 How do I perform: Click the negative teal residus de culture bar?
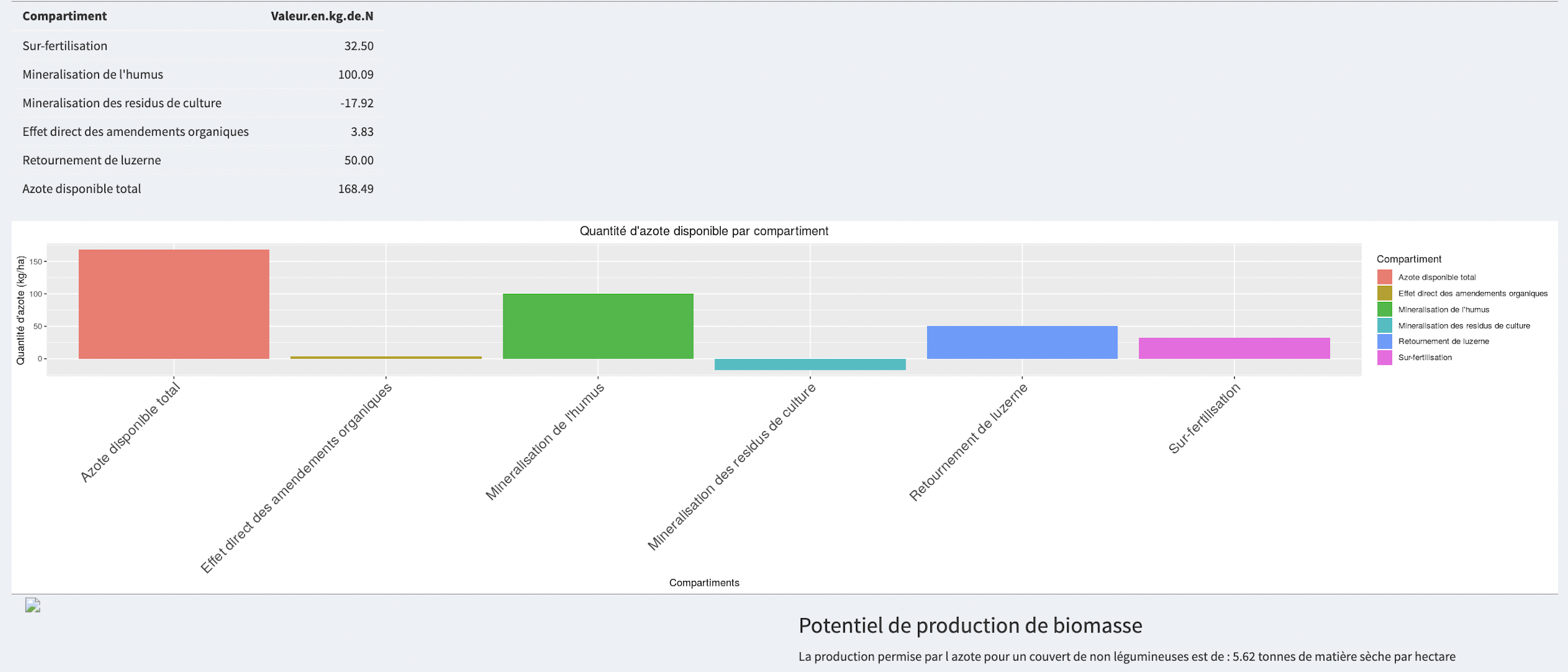(x=810, y=365)
